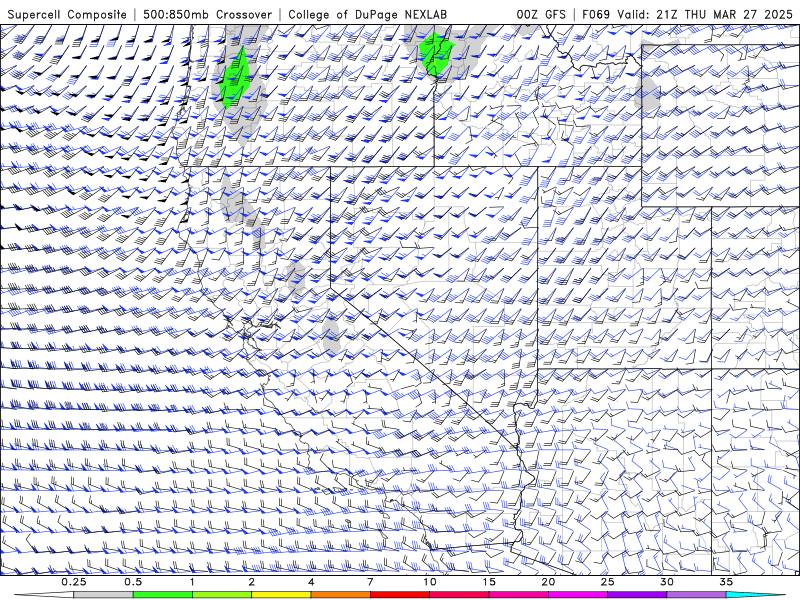Click the '21Z THU MAR 27 2025' valid time
The image size is (800, 600).
(724, 14)
